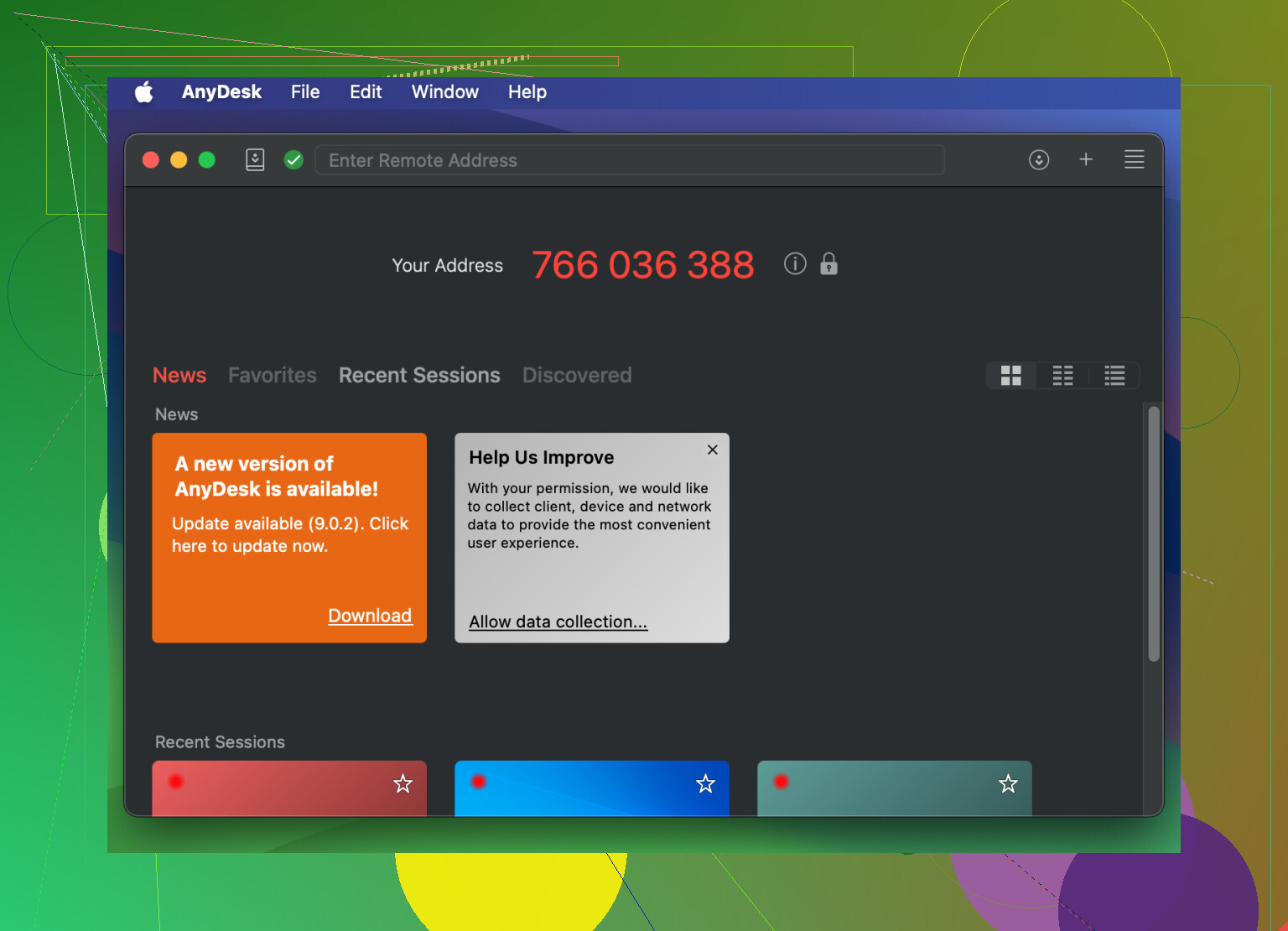Select the detailed list view
The height and width of the screenshot is (931, 1288).
click(1114, 376)
